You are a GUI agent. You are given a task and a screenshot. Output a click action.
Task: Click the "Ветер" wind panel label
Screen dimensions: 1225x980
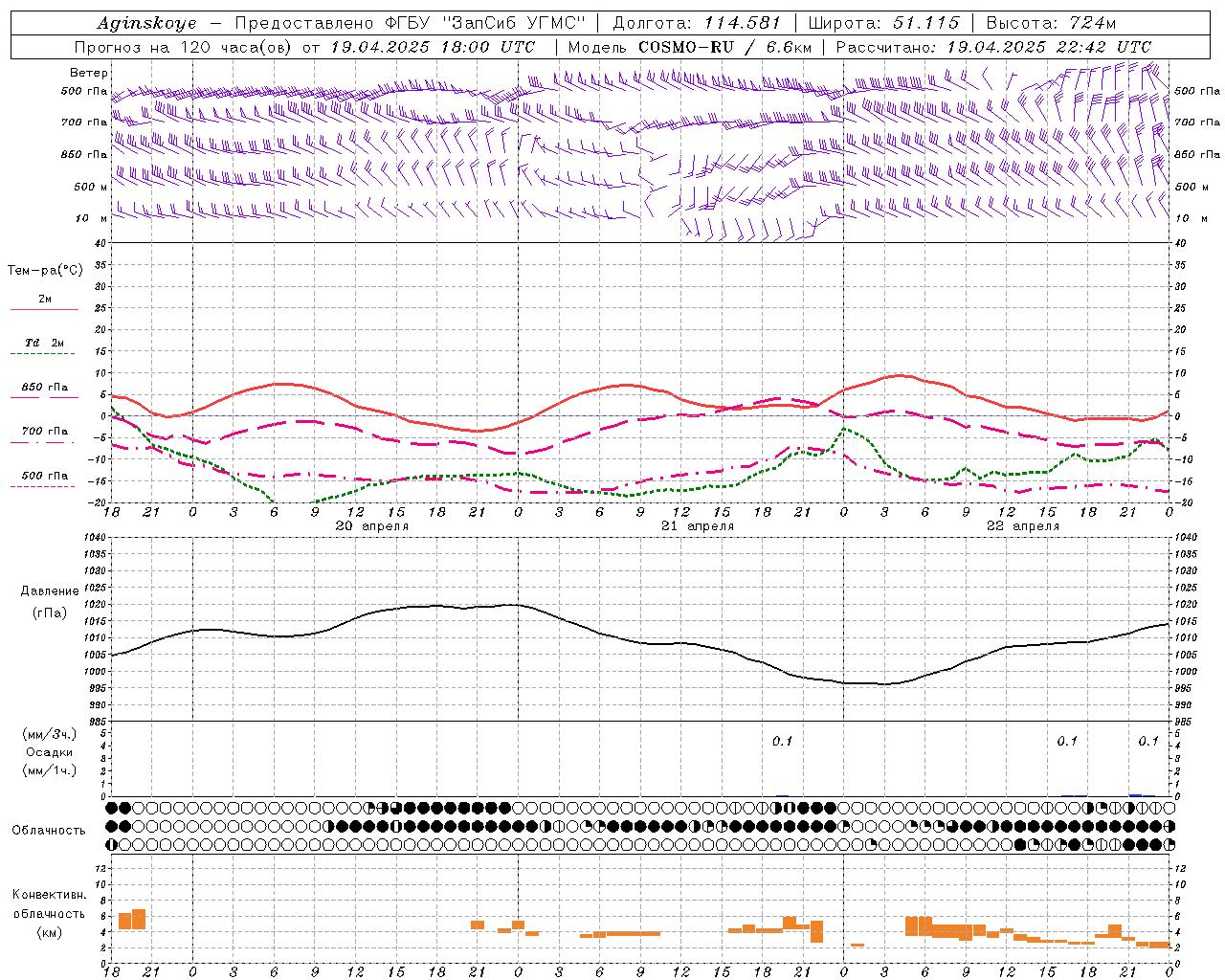(89, 73)
